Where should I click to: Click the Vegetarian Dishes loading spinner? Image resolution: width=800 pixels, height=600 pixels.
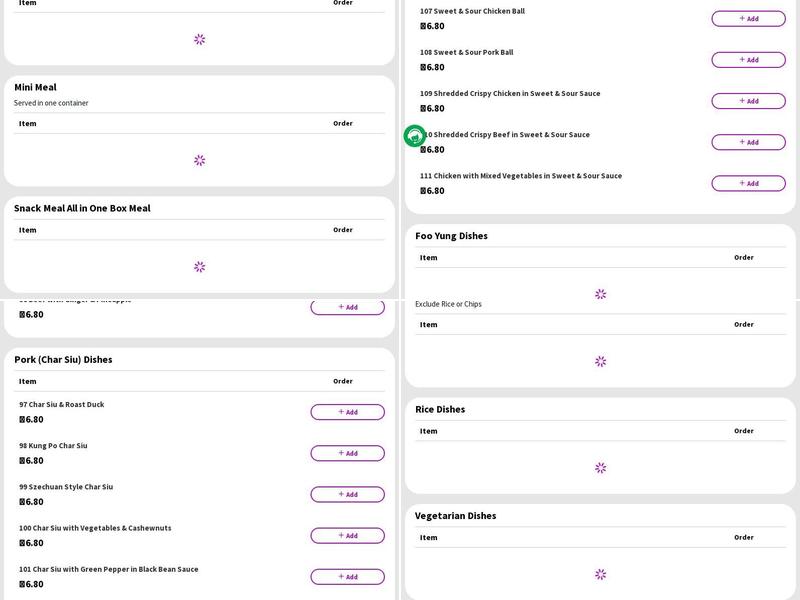coord(600,575)
